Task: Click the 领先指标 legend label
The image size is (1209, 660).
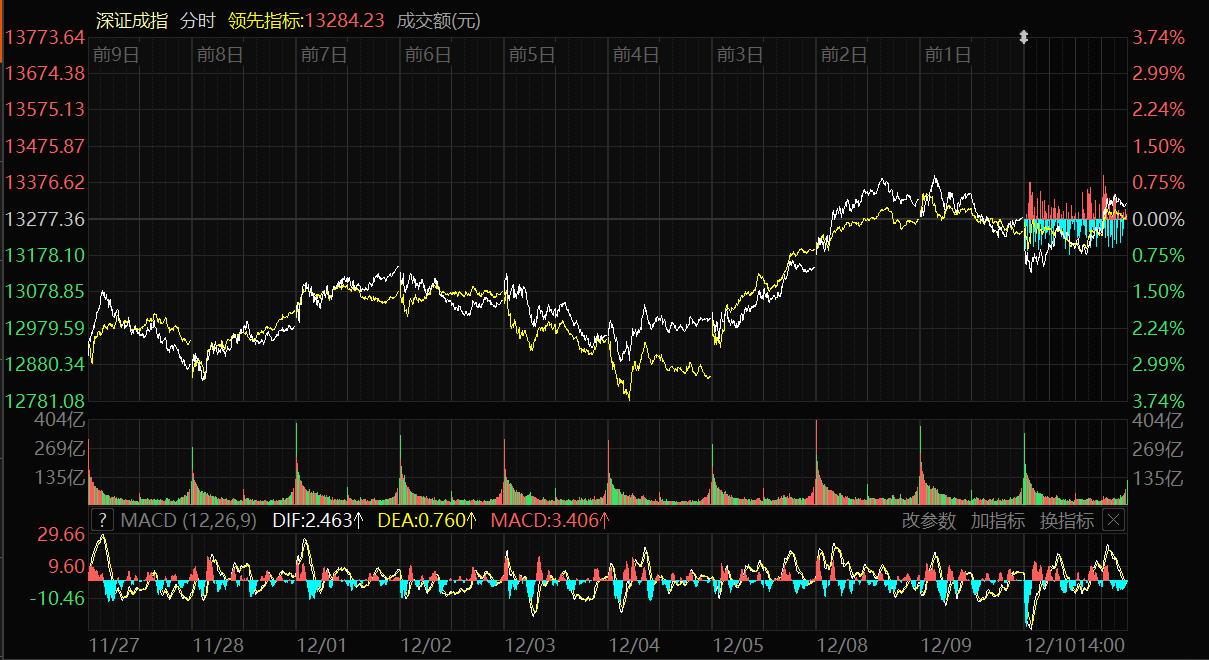Action: pos(263,21)
